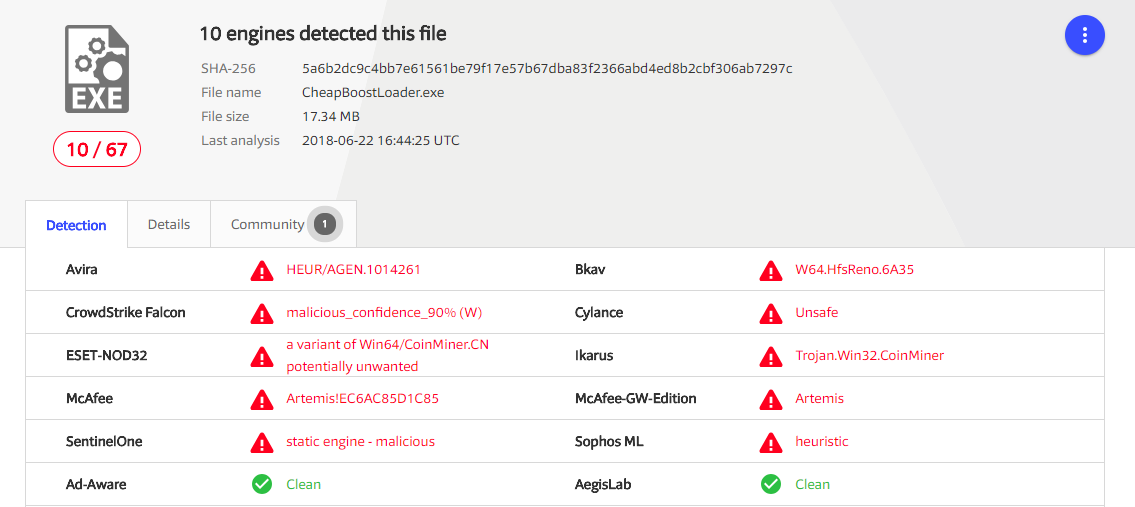
Task: Click the SHA-256 hash value
Action: (547, 69)
